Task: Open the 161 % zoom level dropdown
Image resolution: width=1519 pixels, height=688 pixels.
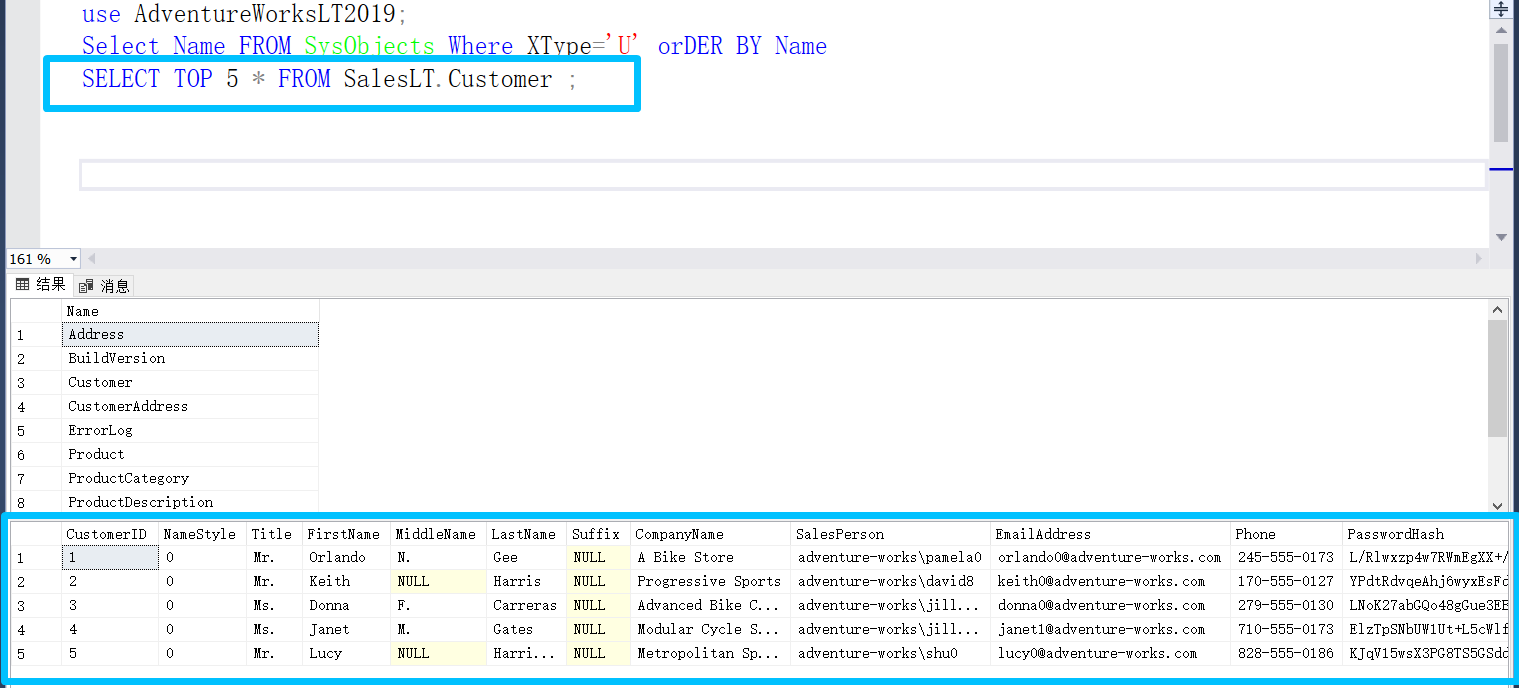Action: click(x=73, y=259)
